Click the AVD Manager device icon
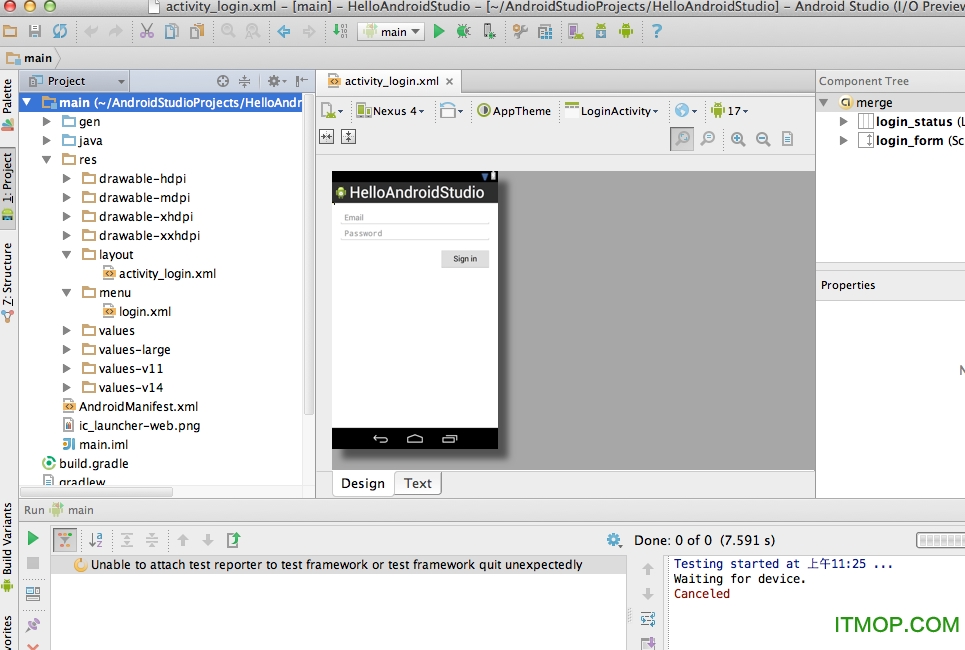The image size is (965, 650). pos(574,31)
